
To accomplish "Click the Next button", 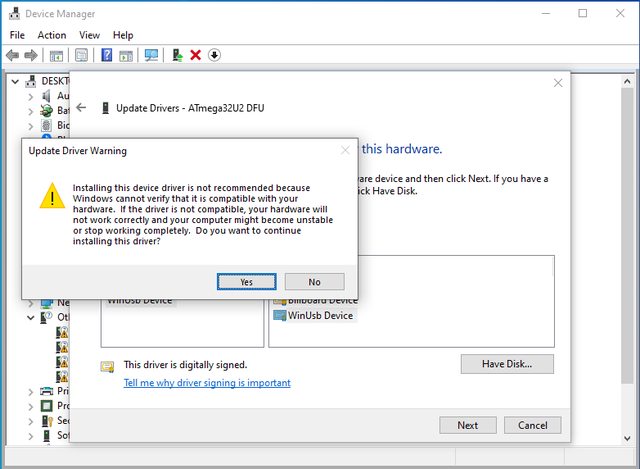I will tap(468, 425).
